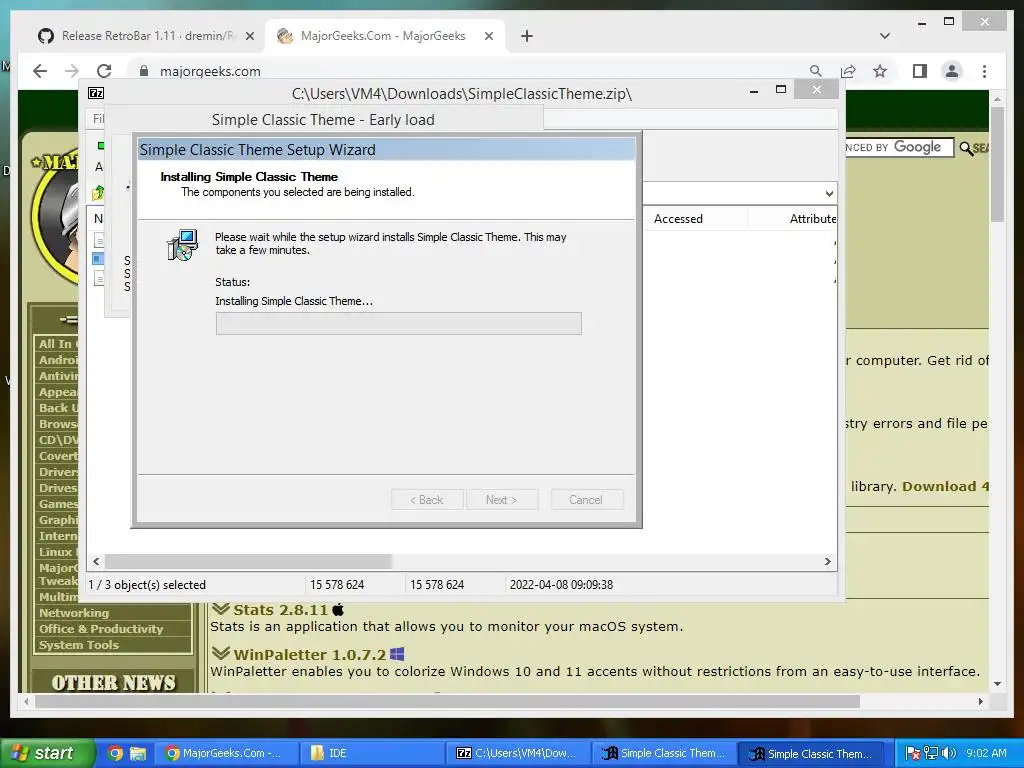Click the Chrome page vertical scrollbar thumb

(x=997, y=165)
